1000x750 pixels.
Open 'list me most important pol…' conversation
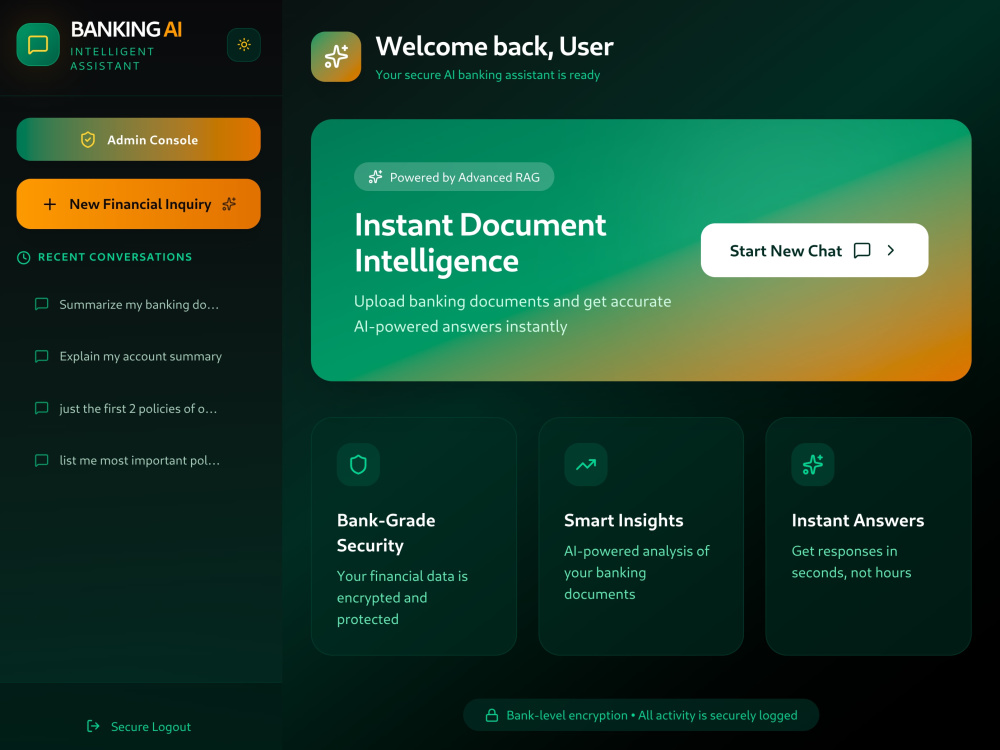pyautogui.click(x=138, y=460)
